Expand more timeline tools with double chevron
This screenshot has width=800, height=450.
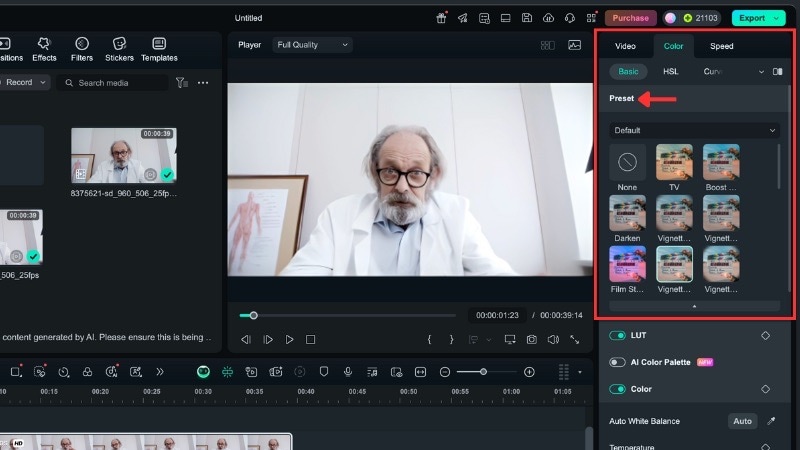point(160,372)
